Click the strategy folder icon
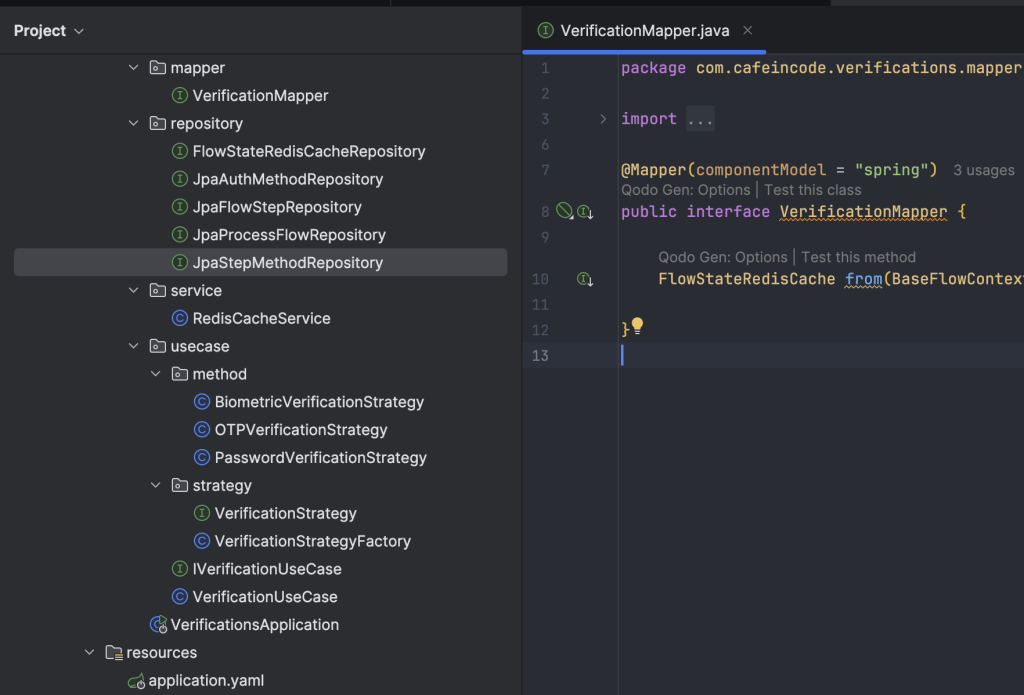 [180, 485]
